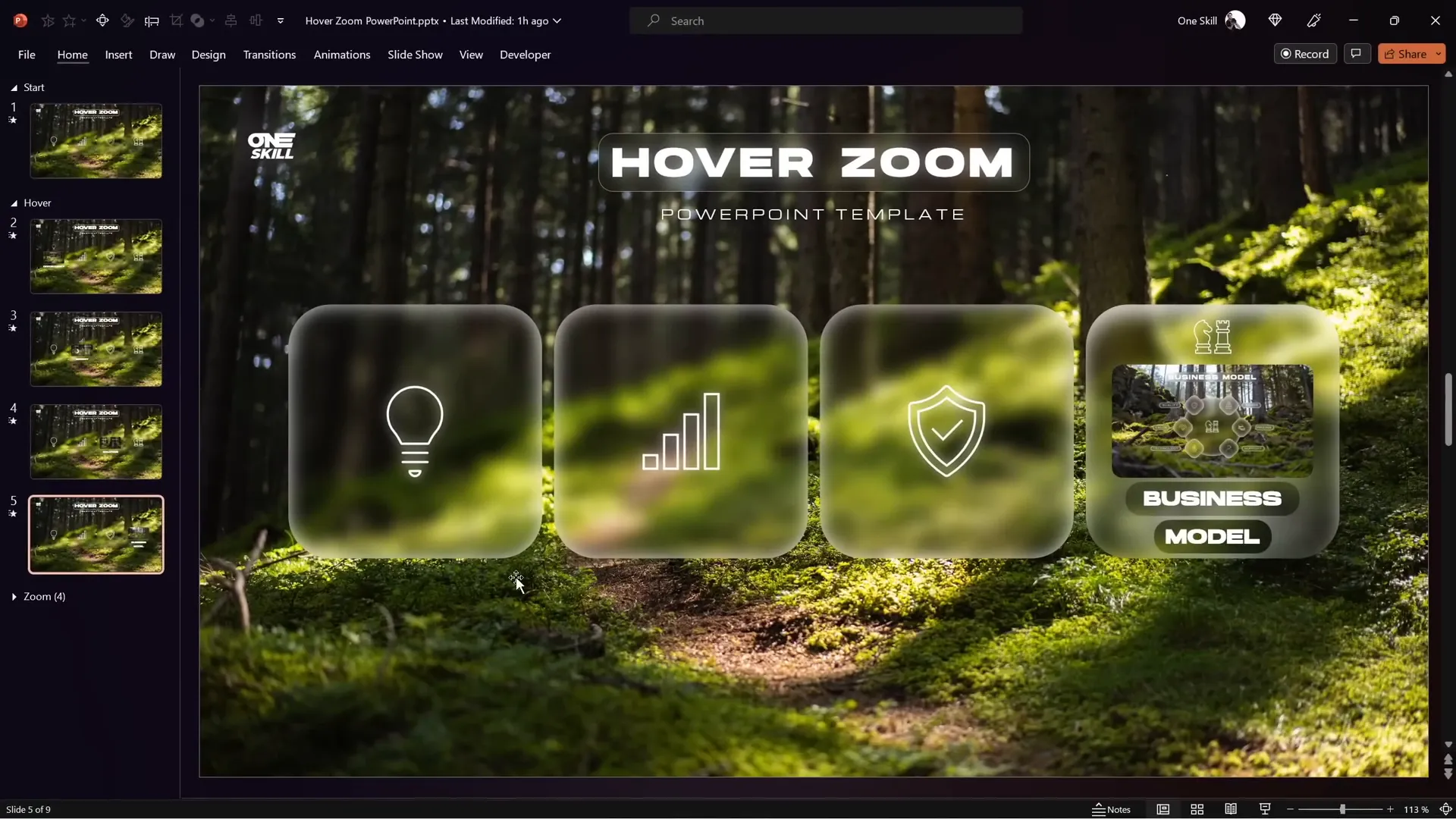Image resolution: width=1456 pixels, height=819 pixels.
Task: Click the Record button
Action: (x=1305, y=54)
